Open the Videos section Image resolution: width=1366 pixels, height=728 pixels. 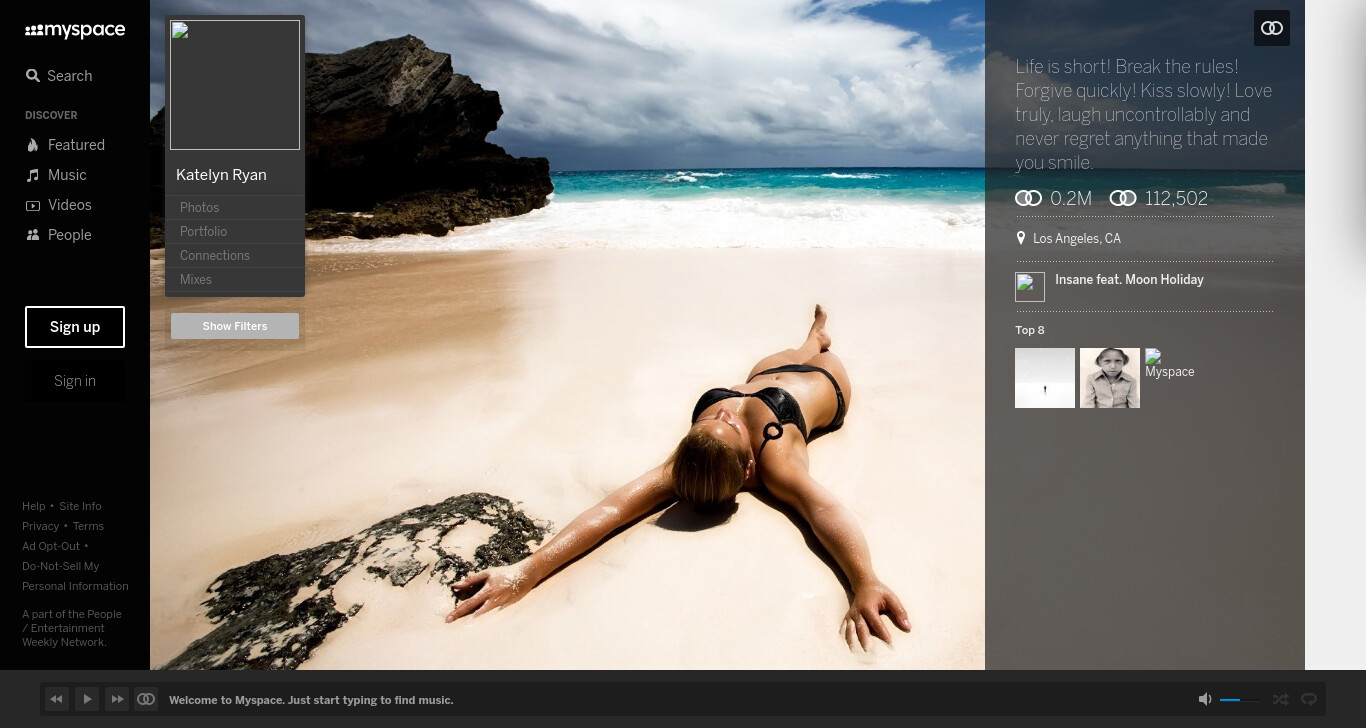pos(58,205)
